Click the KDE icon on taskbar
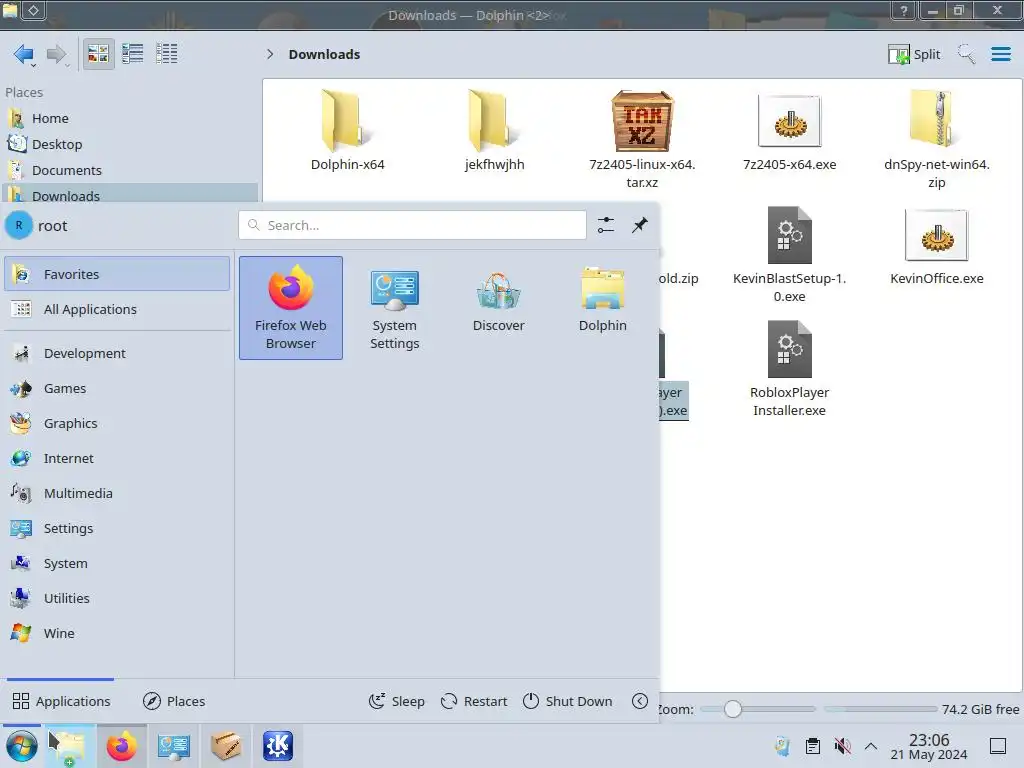1024x768 pixels. [278, 746]
